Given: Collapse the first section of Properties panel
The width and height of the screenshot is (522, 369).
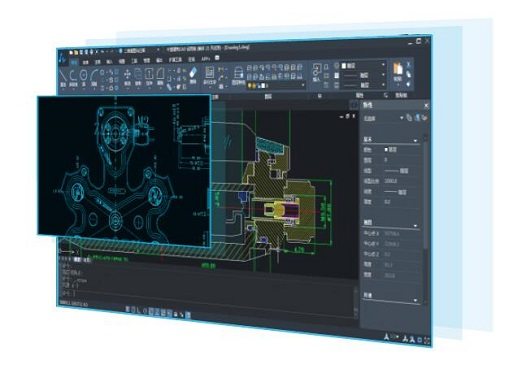Looking at the screenshot, I should [415, 141].
